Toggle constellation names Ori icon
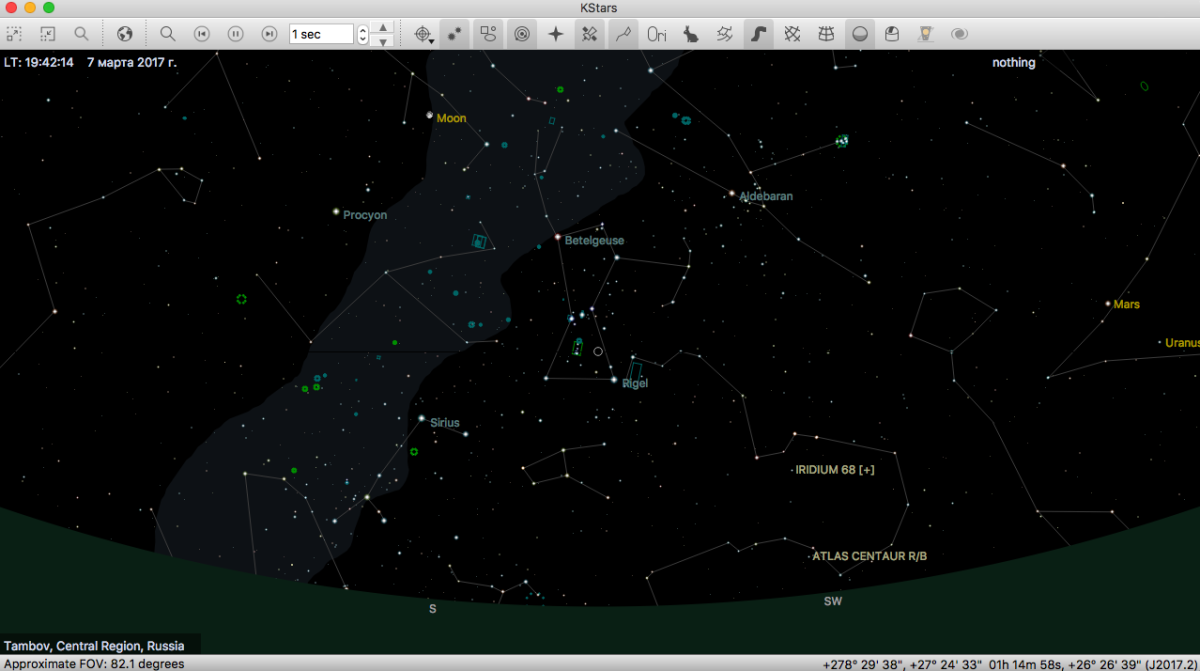 [x=657, y=34]
